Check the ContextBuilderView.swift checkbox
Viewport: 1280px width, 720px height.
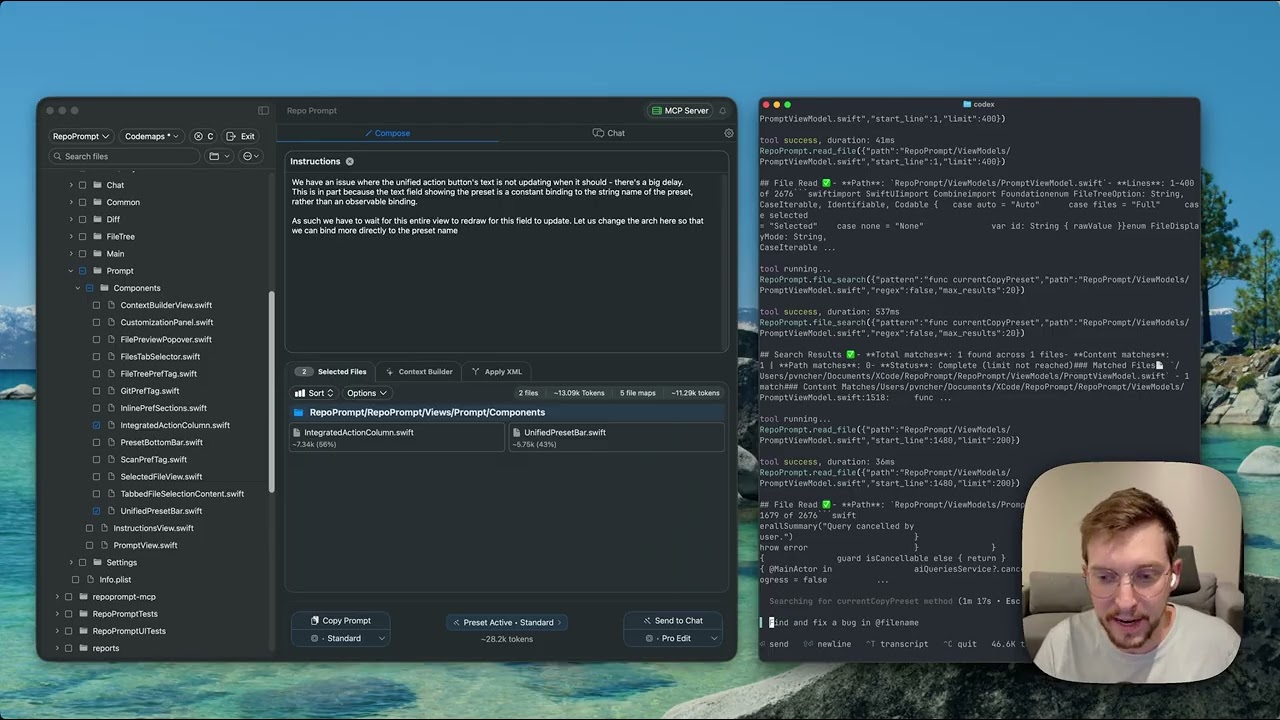[x=97, y=305]
